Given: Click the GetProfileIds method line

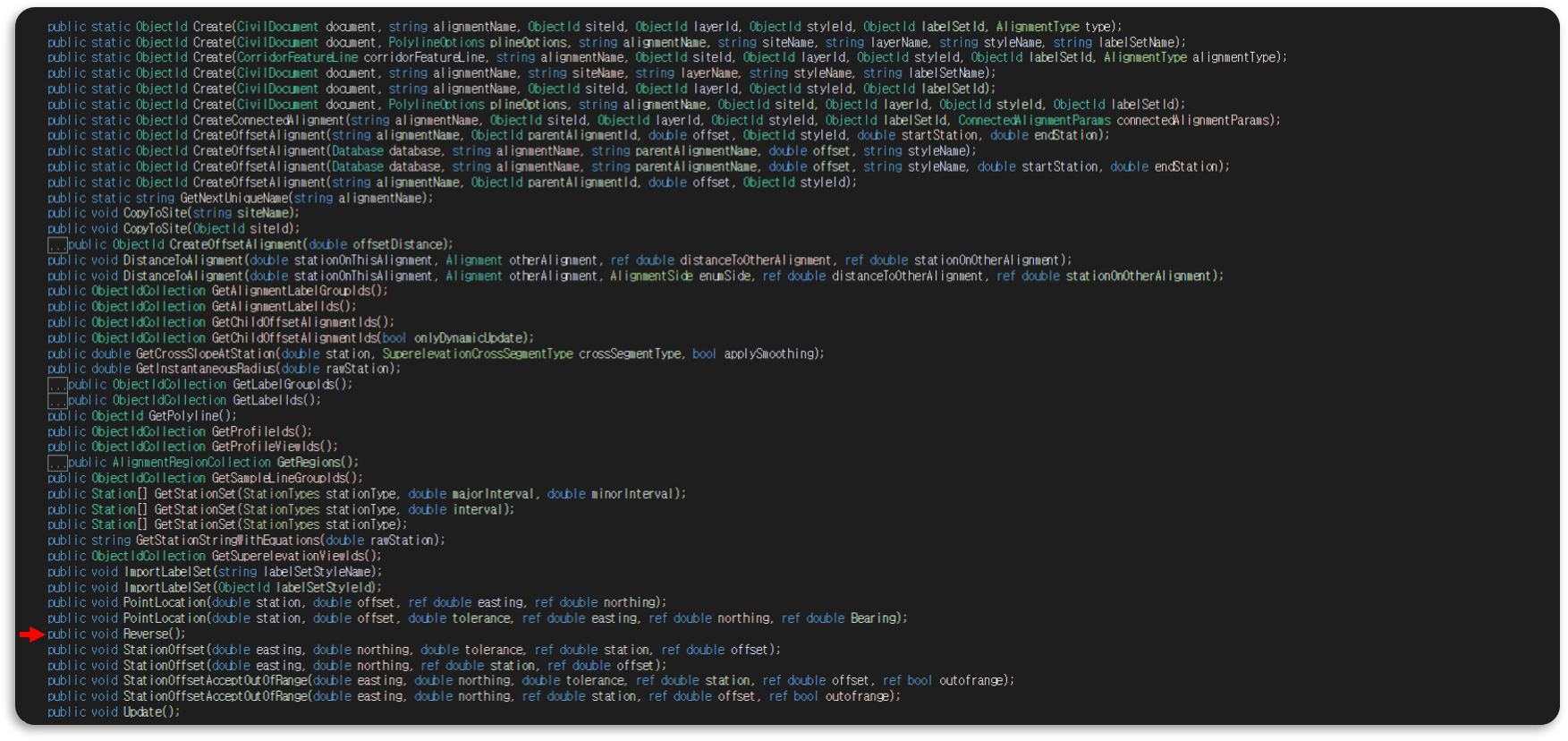Looking at the screenshot, I should 180,431.
